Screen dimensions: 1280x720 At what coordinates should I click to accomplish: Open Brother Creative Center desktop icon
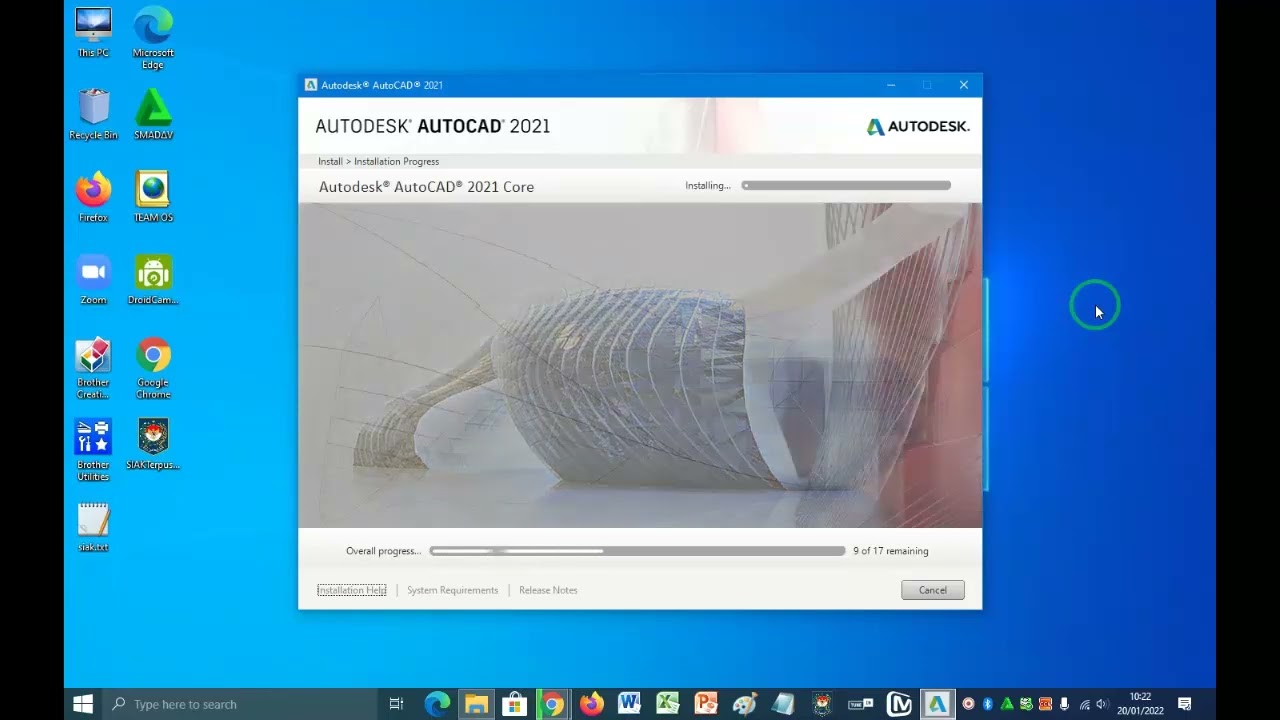93,368
